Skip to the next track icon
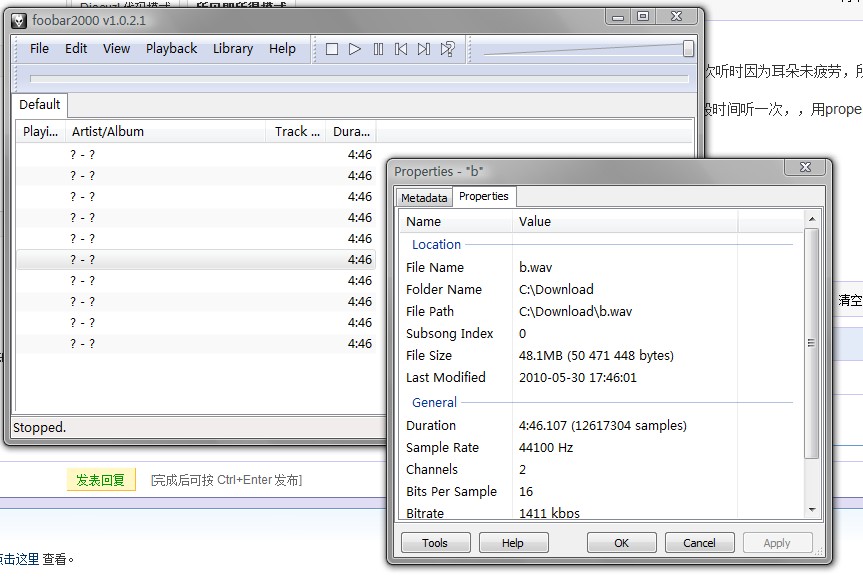 (424, 49)
